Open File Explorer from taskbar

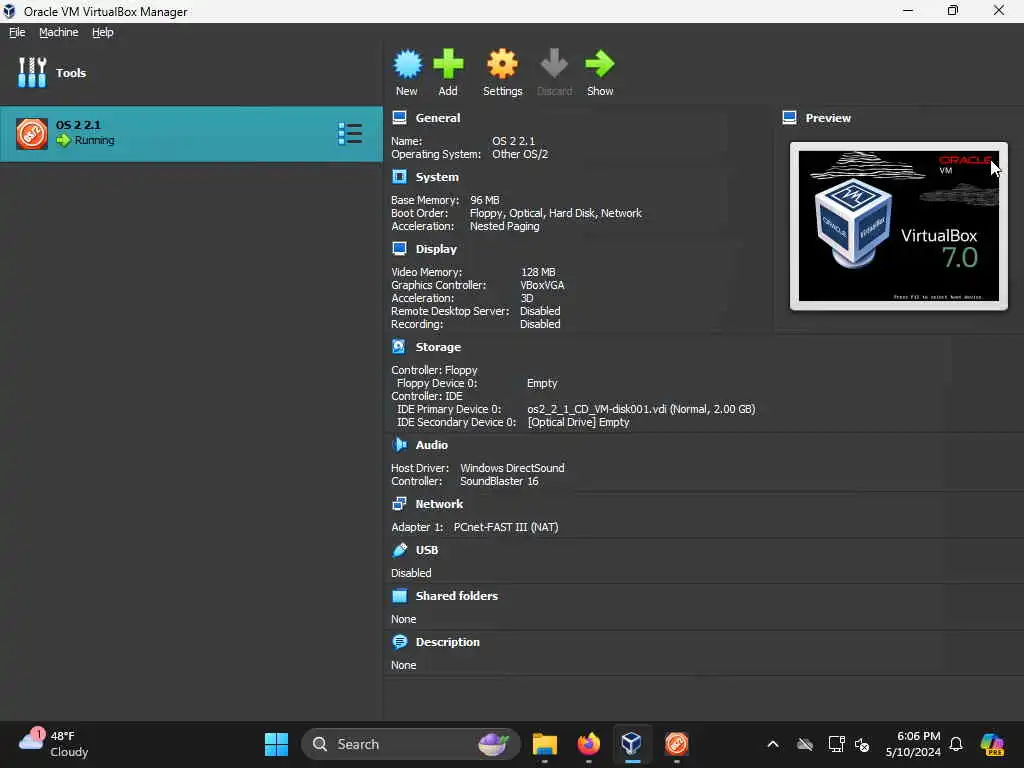tap(545, 744)
